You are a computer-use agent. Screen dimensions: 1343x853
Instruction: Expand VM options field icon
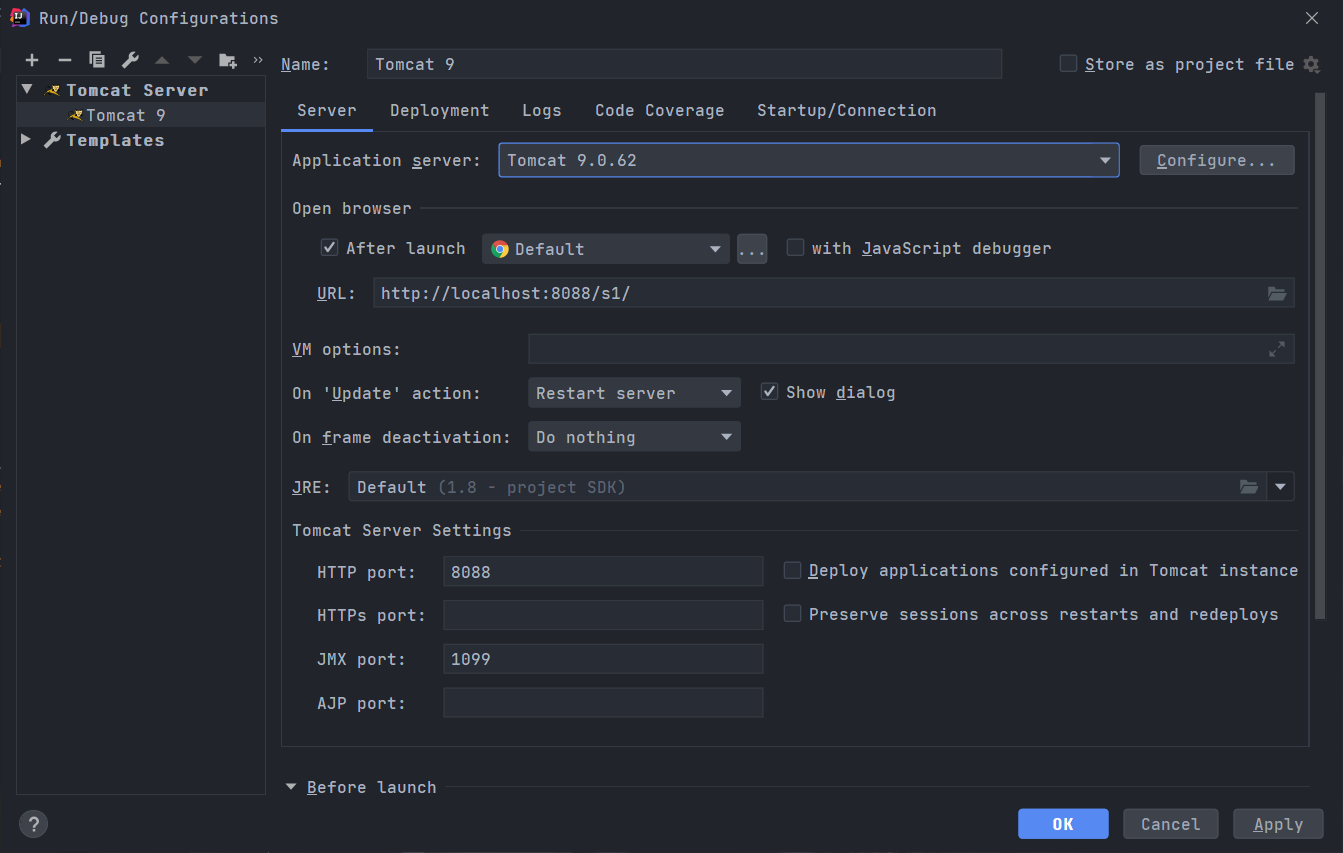1277,349
